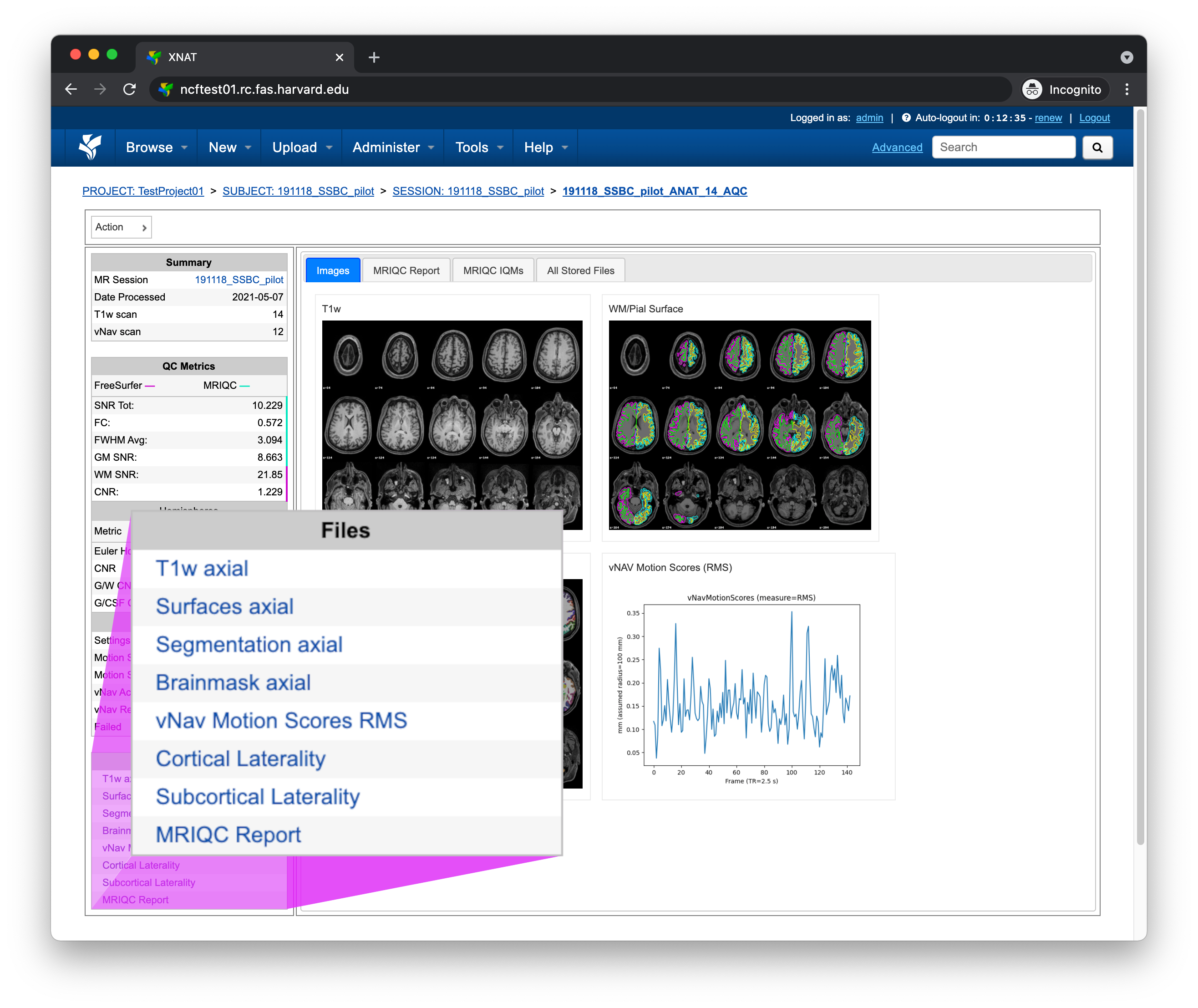Open a new browser tab
Viewport: 1198px width, 1008px height.
click(x=374, y=57)
